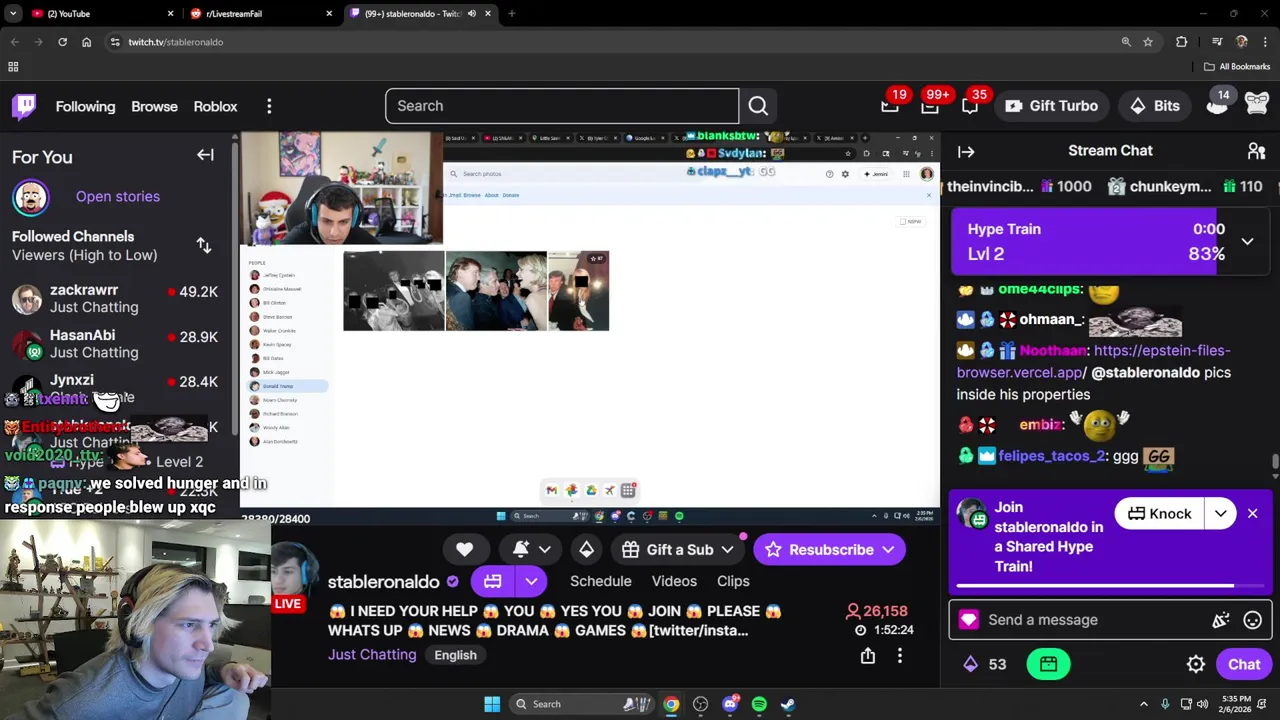Open the green channel points chest
Image resolution: width=1280 pixels, height=720 pixels.
coord(1048,664)
